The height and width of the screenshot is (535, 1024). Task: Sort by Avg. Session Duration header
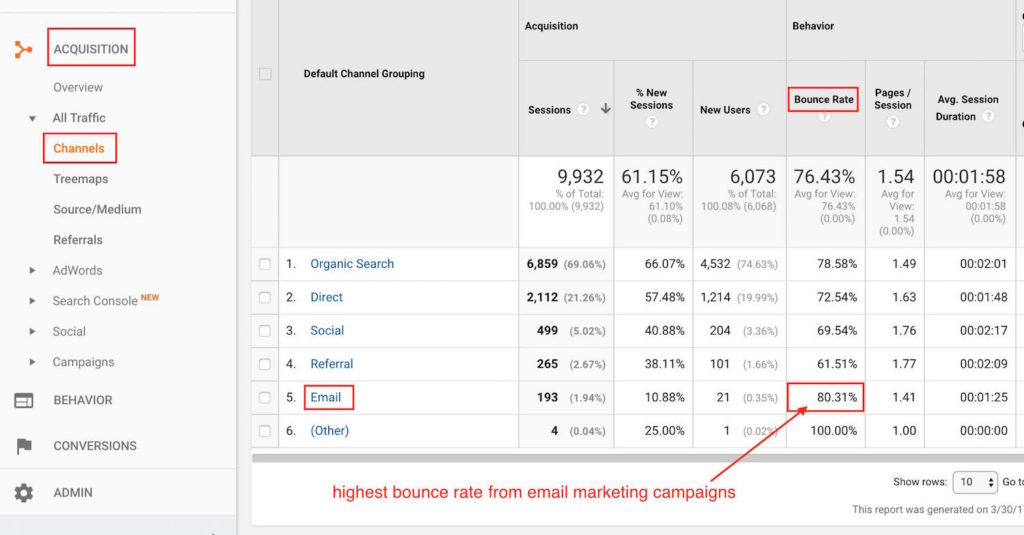pyautogui.click(x=967, y=108)
